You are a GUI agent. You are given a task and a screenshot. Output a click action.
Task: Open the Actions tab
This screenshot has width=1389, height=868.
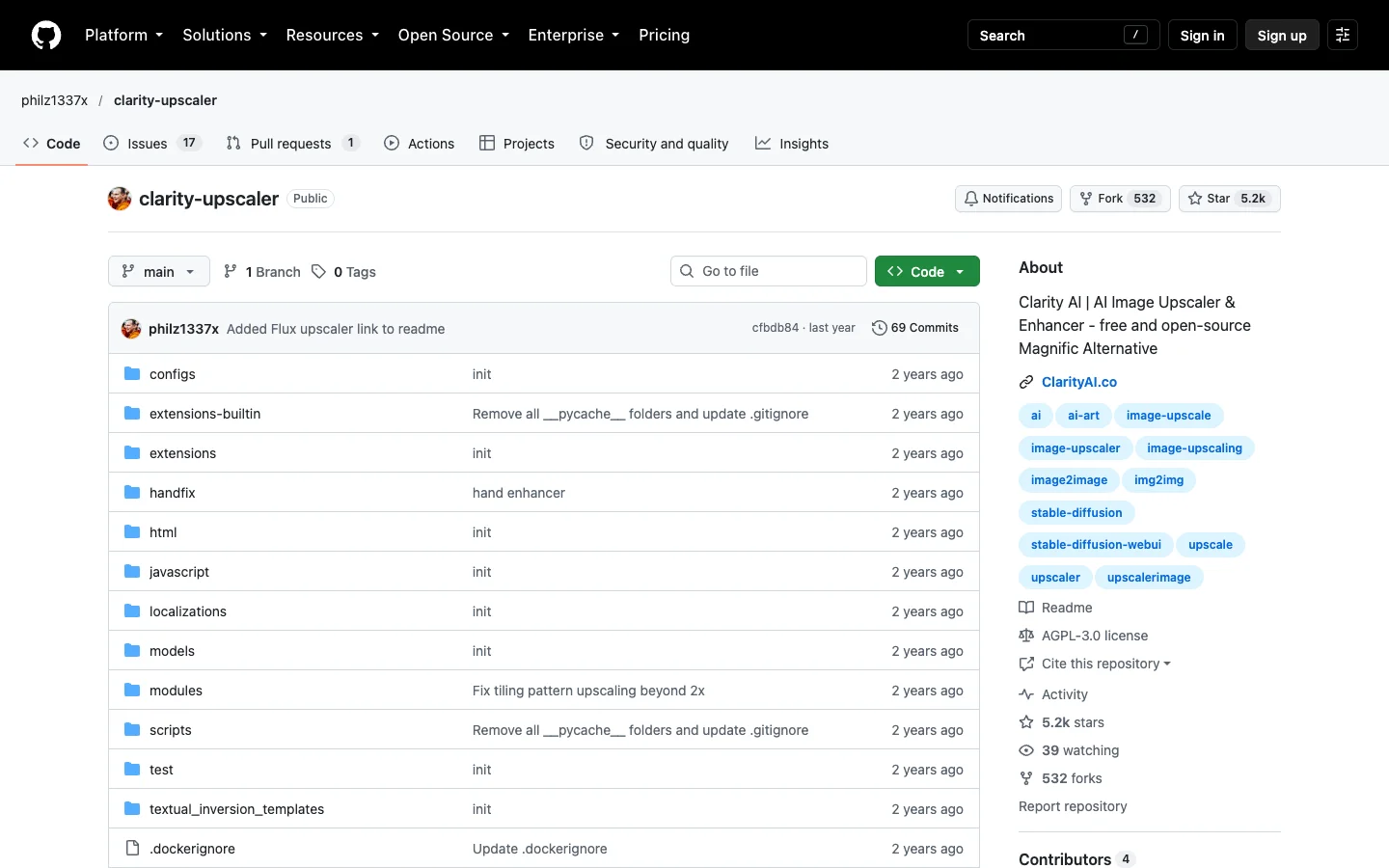[x=420, y=144]
